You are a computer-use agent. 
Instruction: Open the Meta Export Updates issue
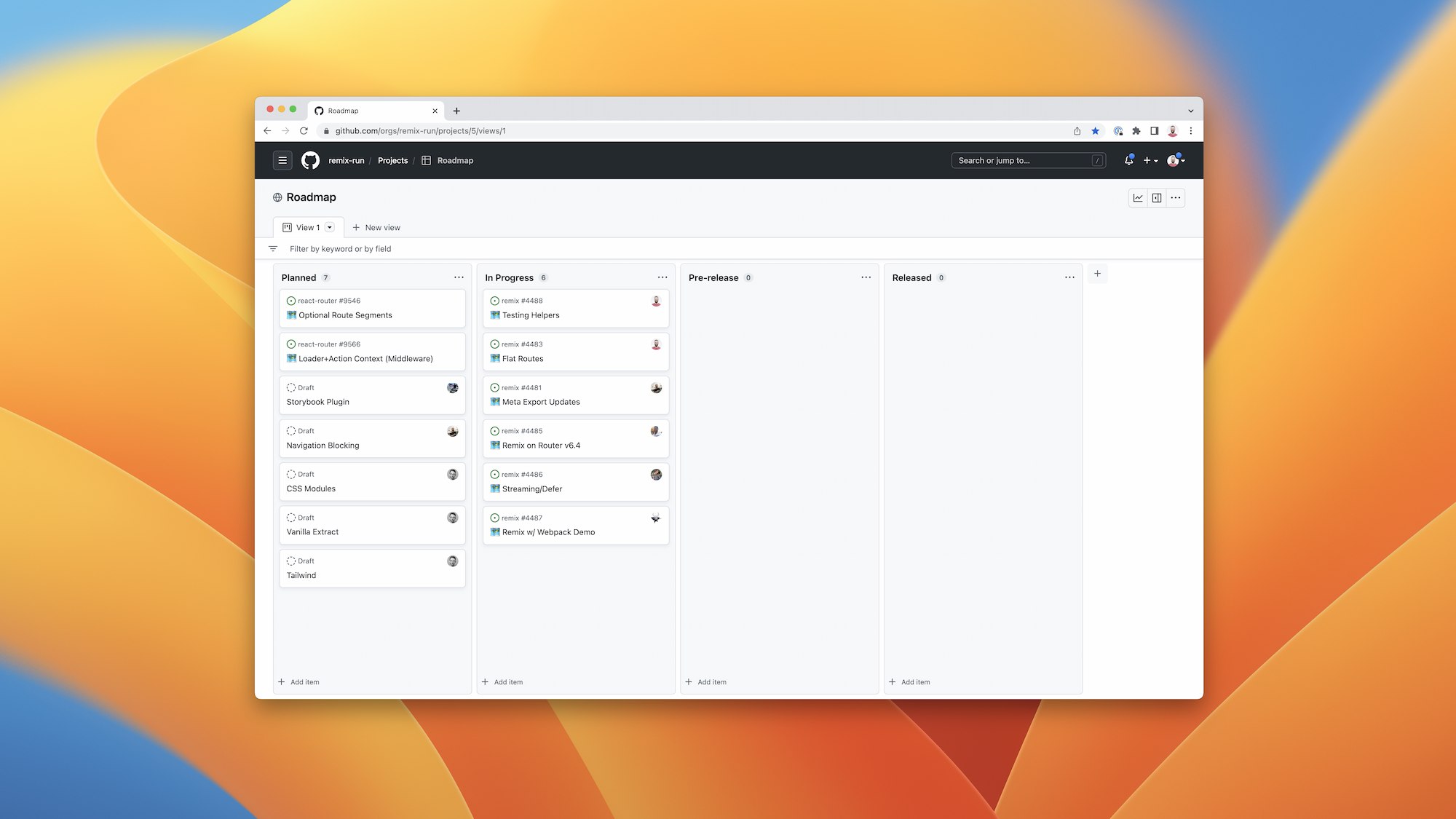541,402
